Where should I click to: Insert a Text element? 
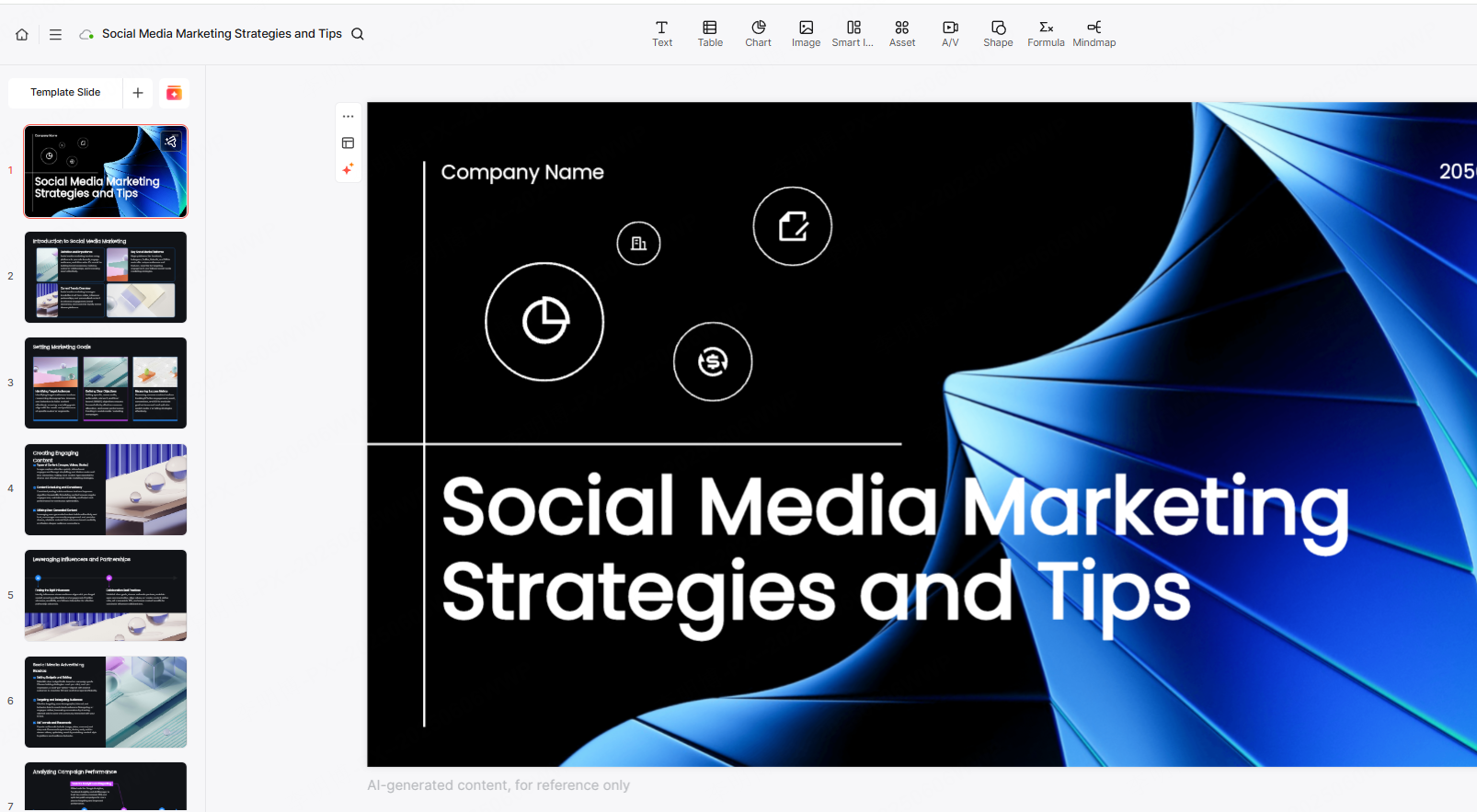(662, 34)
